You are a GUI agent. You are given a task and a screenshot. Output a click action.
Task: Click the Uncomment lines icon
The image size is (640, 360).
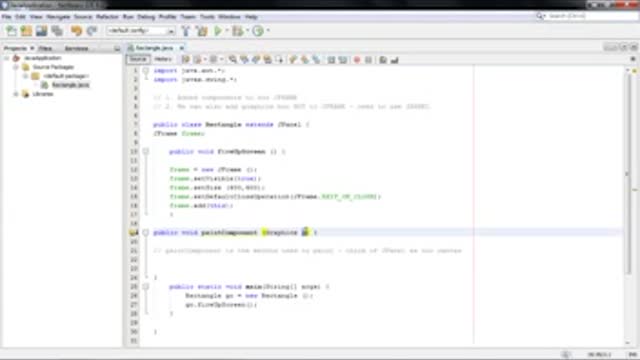coord(395,60)
